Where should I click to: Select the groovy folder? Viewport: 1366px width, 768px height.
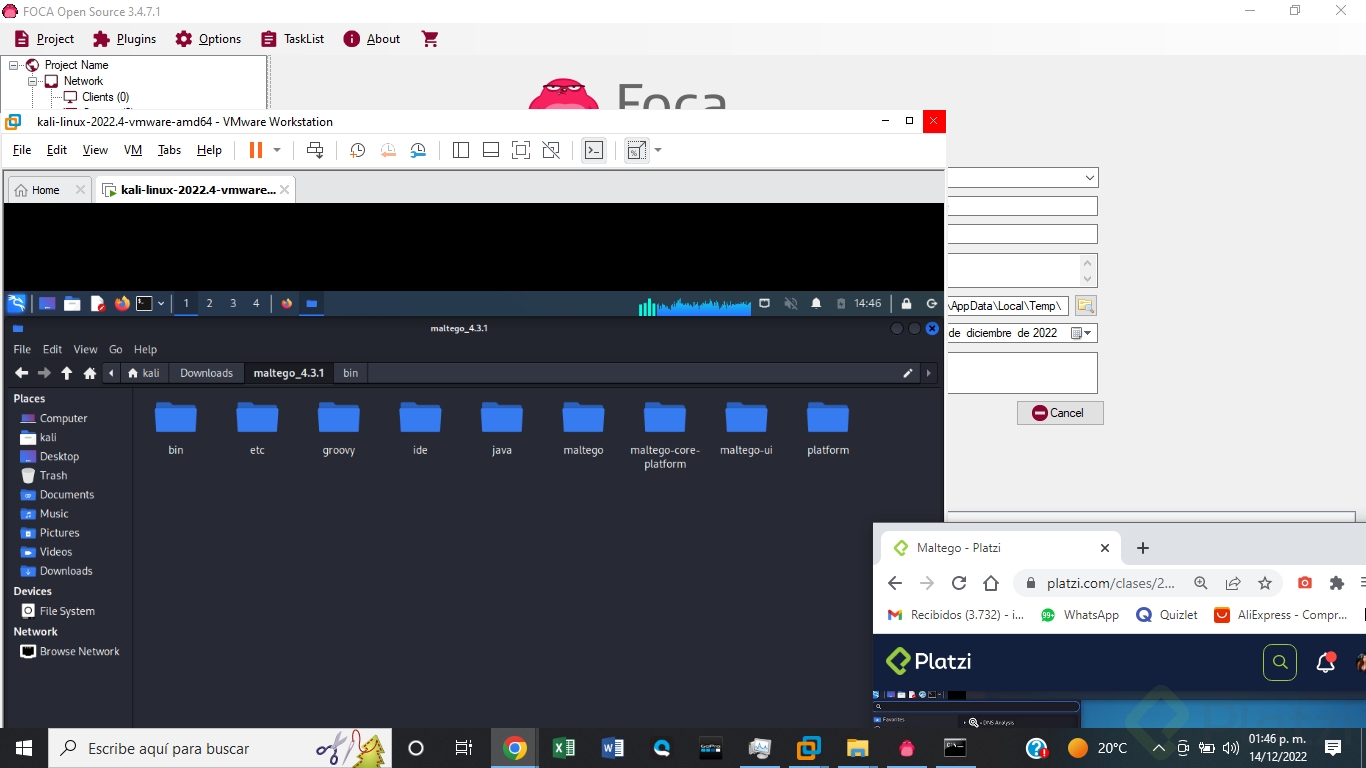pyautogui.click(x=339, y=428)
